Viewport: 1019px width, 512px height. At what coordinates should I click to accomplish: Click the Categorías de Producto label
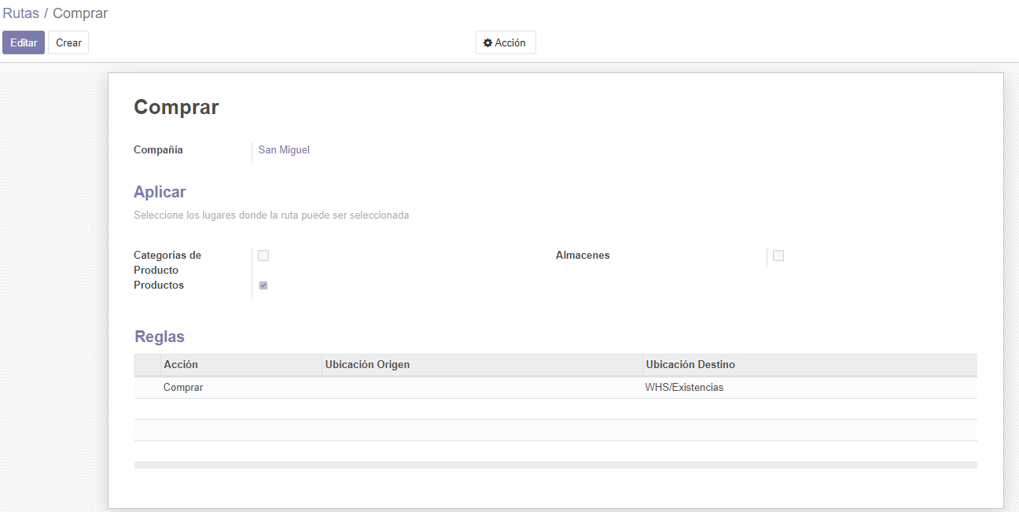[168, 262]
